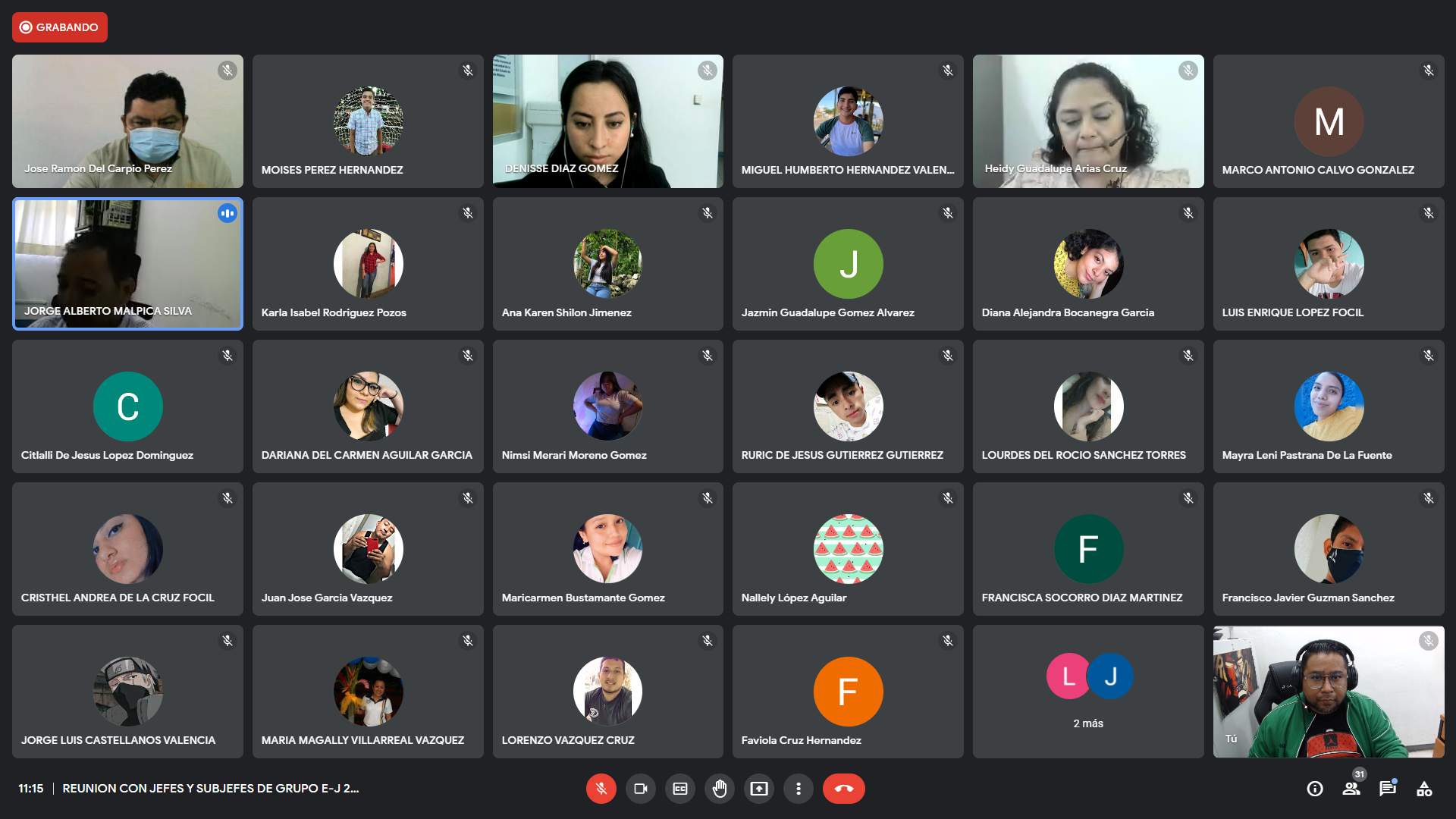Click the watermelon avatar of Nallely López
This screenshot has height=819, width=1456.
click(x=848, y=549)
